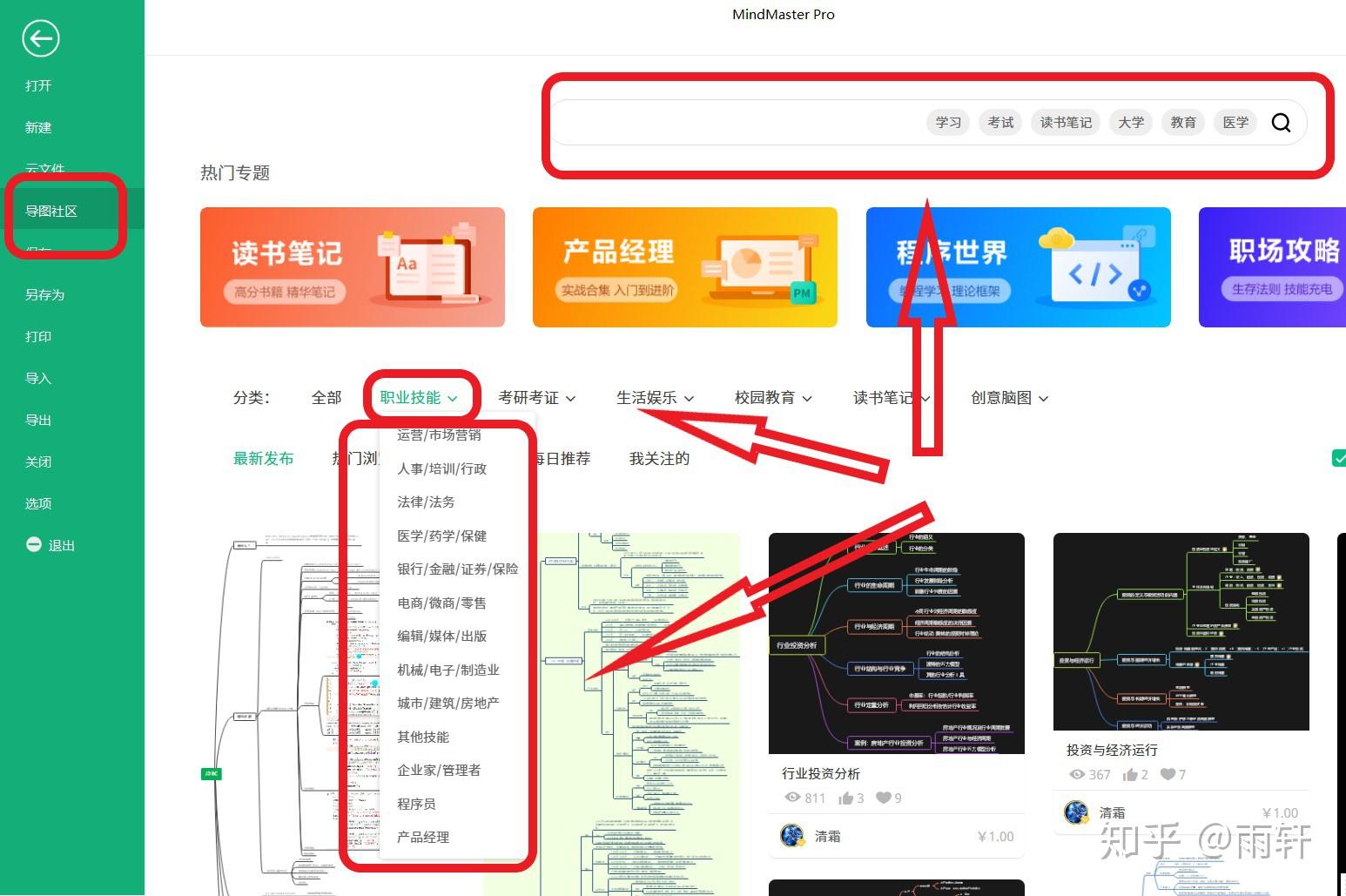Screen dimensions: 1346x896
Task: Switch to the 每日推荐 tab
Action: (563, 458)
